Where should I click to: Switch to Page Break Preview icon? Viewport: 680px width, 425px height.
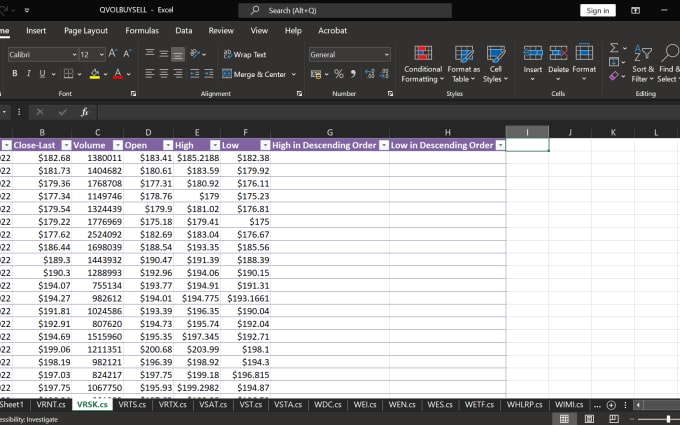pos(614,419)
